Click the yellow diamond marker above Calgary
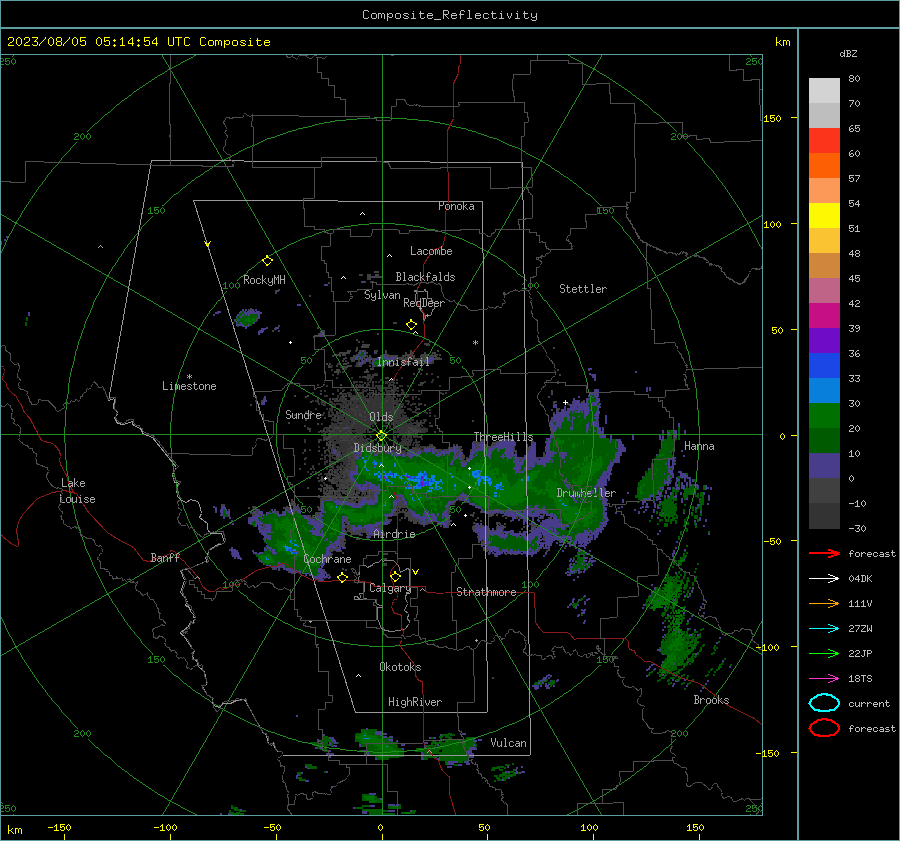 pyautogui.click(x=395, y=576)
